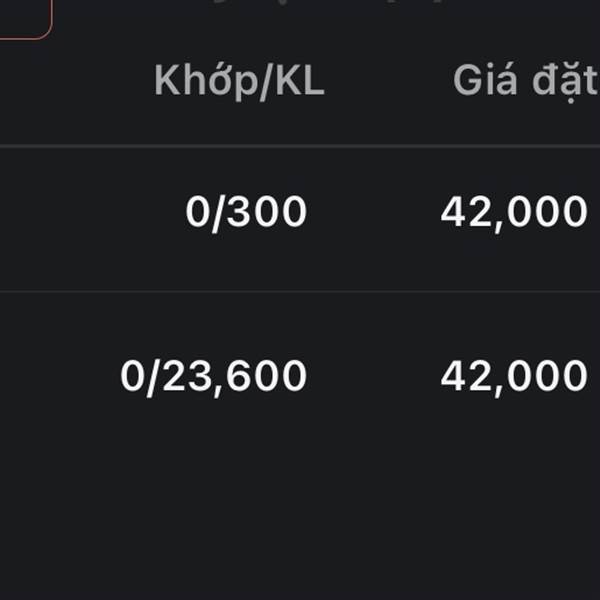Click the 42,000 price in the 0/300 row
This screenshot has height=600, width=600.
click(514, 213)
